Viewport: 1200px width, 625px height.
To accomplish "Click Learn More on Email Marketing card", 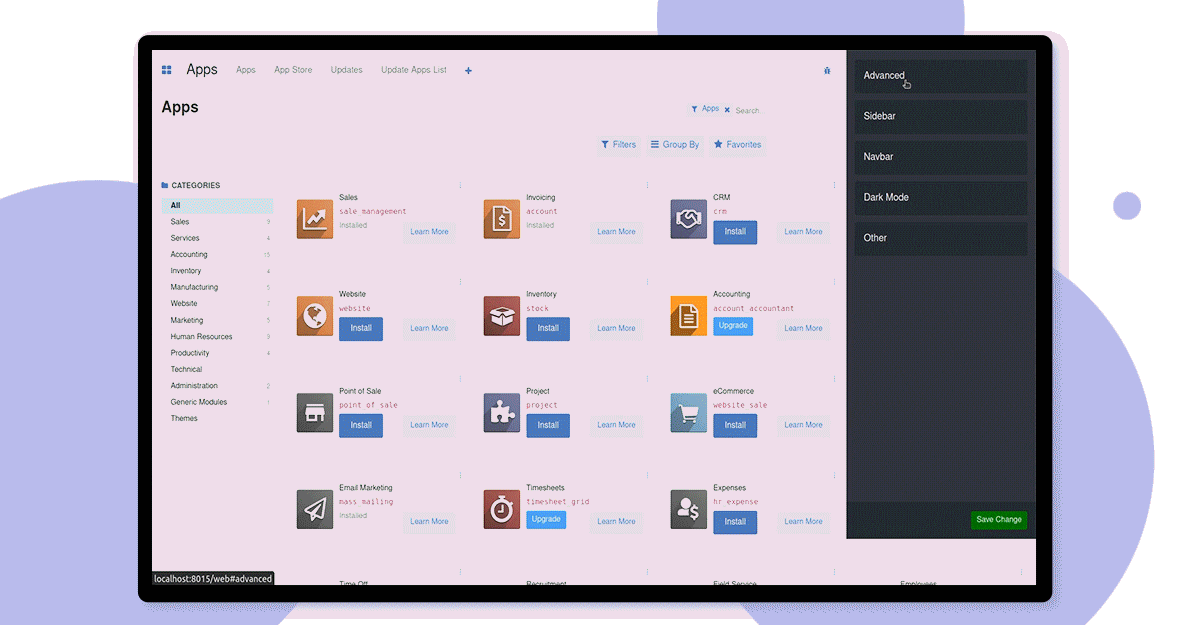I will (x=429, y=522).
